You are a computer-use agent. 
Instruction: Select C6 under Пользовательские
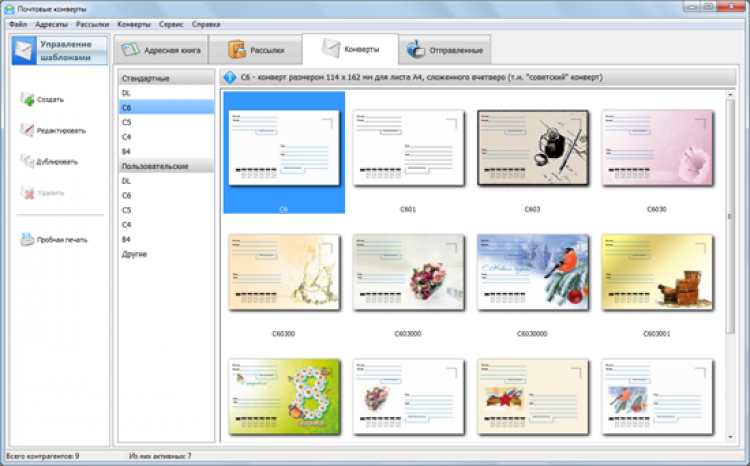pyautogui.click(x=166, y=195)
